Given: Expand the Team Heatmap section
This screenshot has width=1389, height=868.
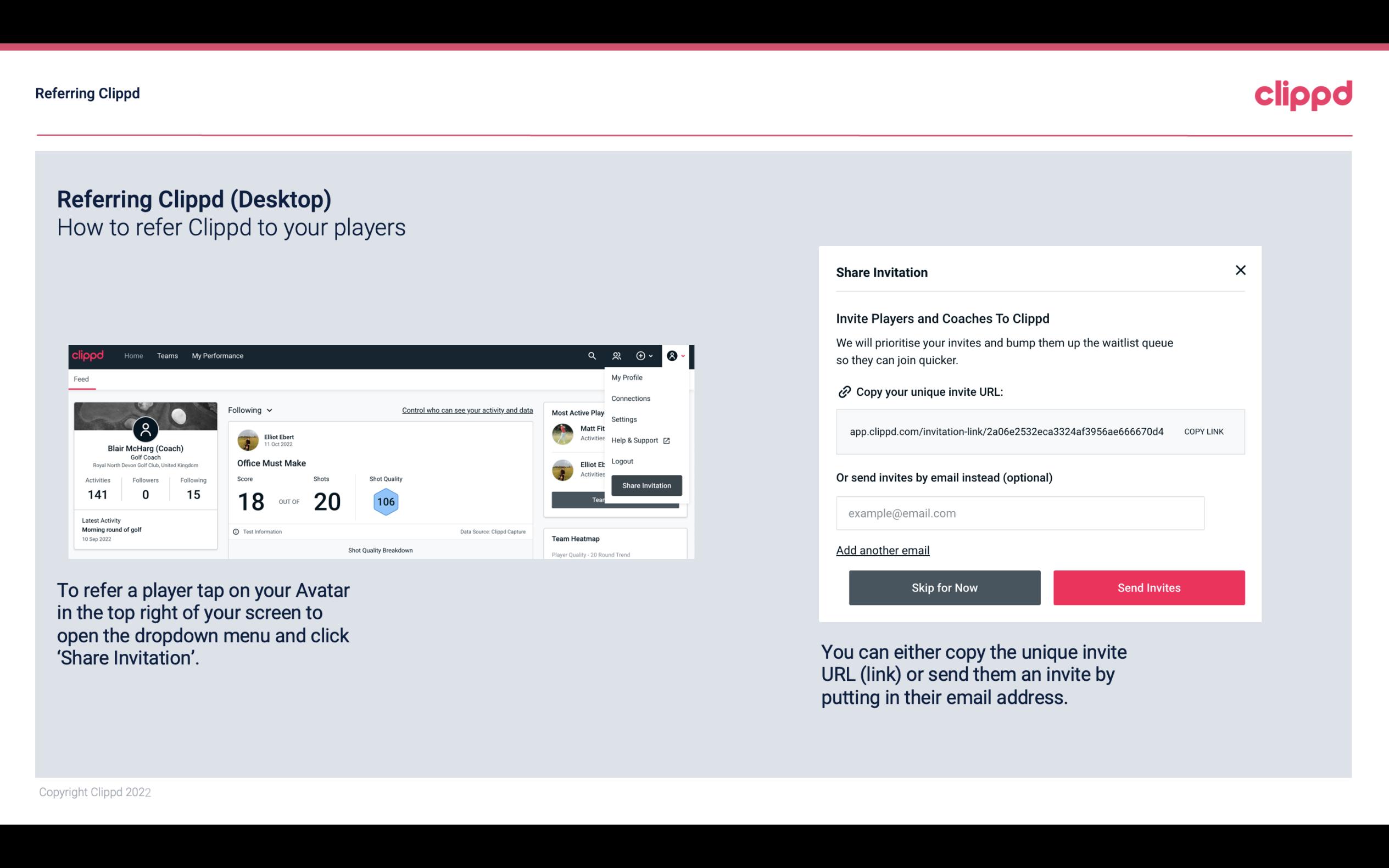Looking at the screenshot, I should (576, 538).
